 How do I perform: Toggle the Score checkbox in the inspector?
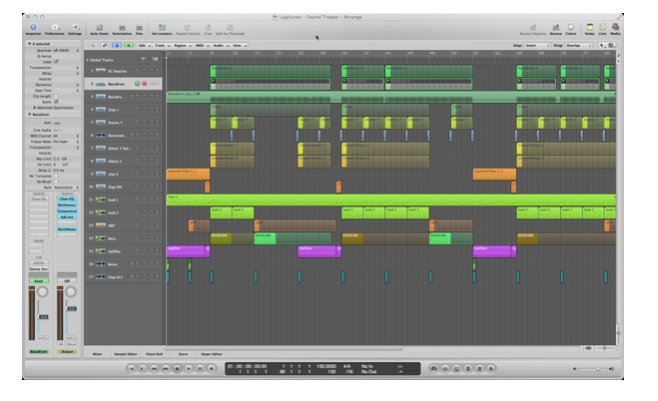(x=56, y=102)
